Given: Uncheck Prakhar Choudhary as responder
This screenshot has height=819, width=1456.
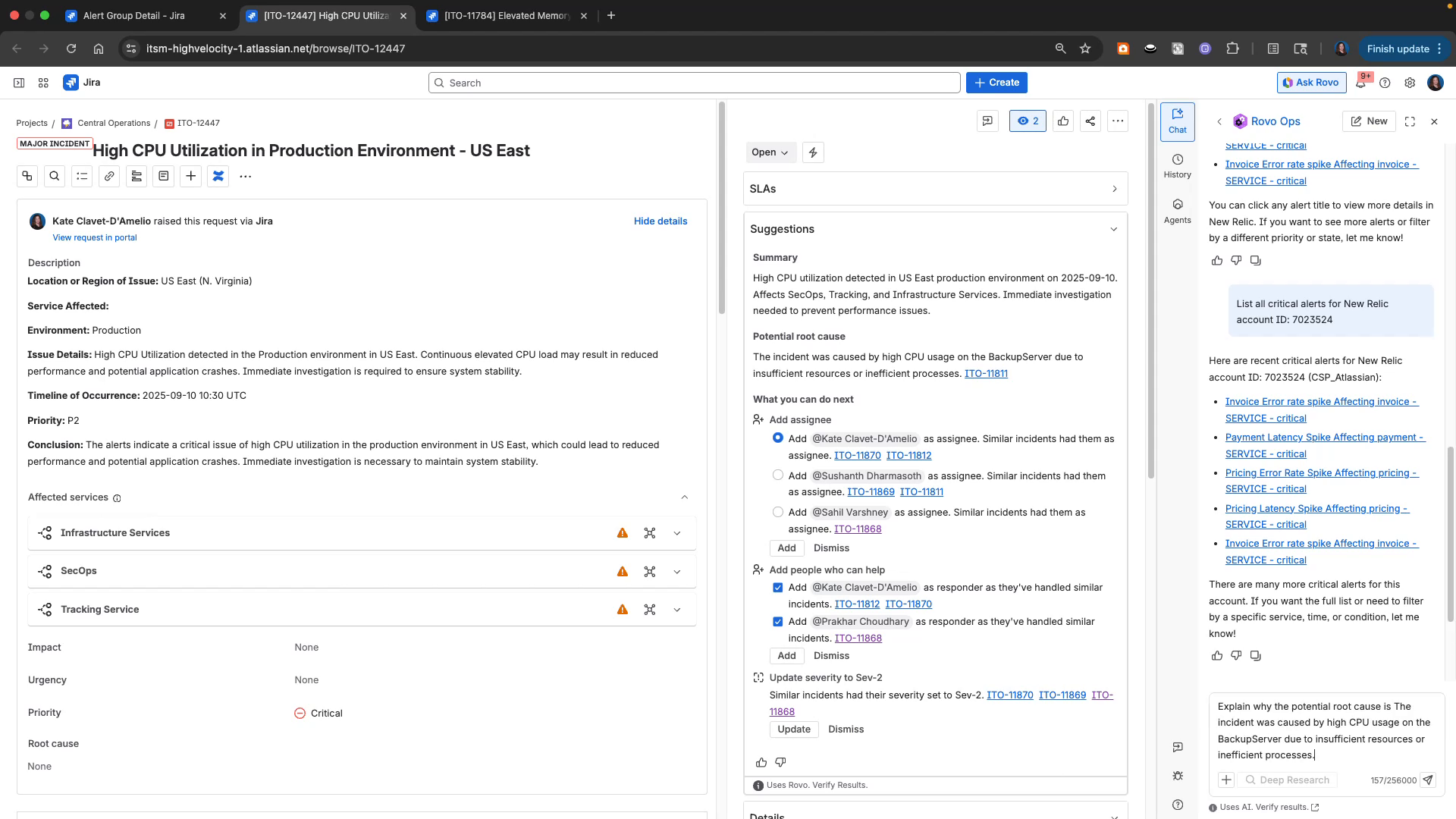Looking at the screenshot, I should pos(777,621).
